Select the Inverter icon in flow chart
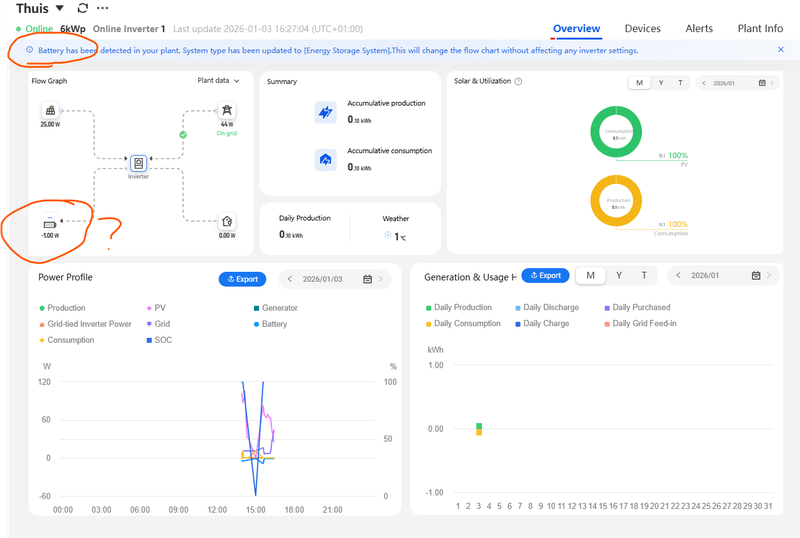Screen dimensions: 800x538 [x=138, y=163]
